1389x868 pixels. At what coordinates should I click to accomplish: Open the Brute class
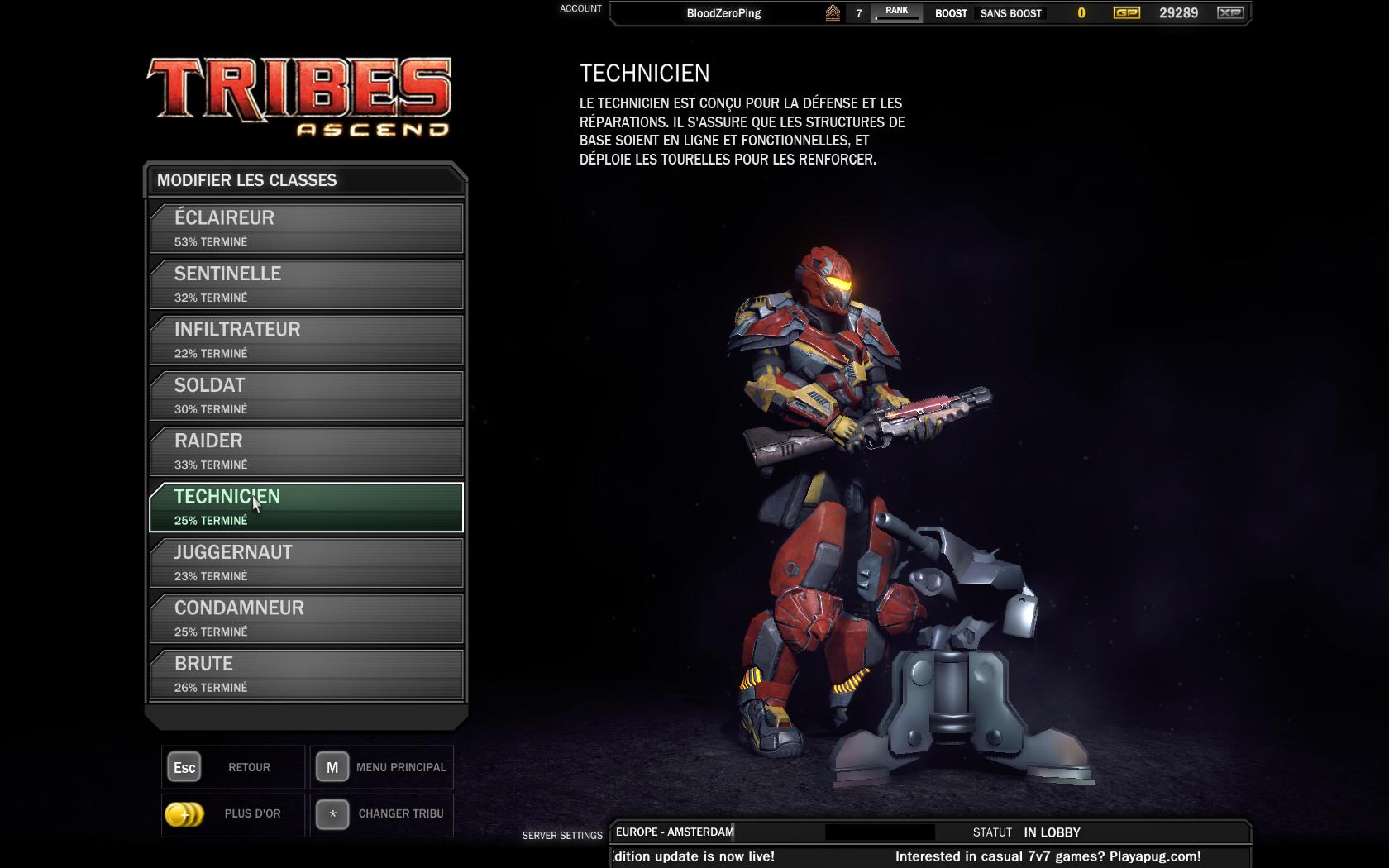[306, 675]
